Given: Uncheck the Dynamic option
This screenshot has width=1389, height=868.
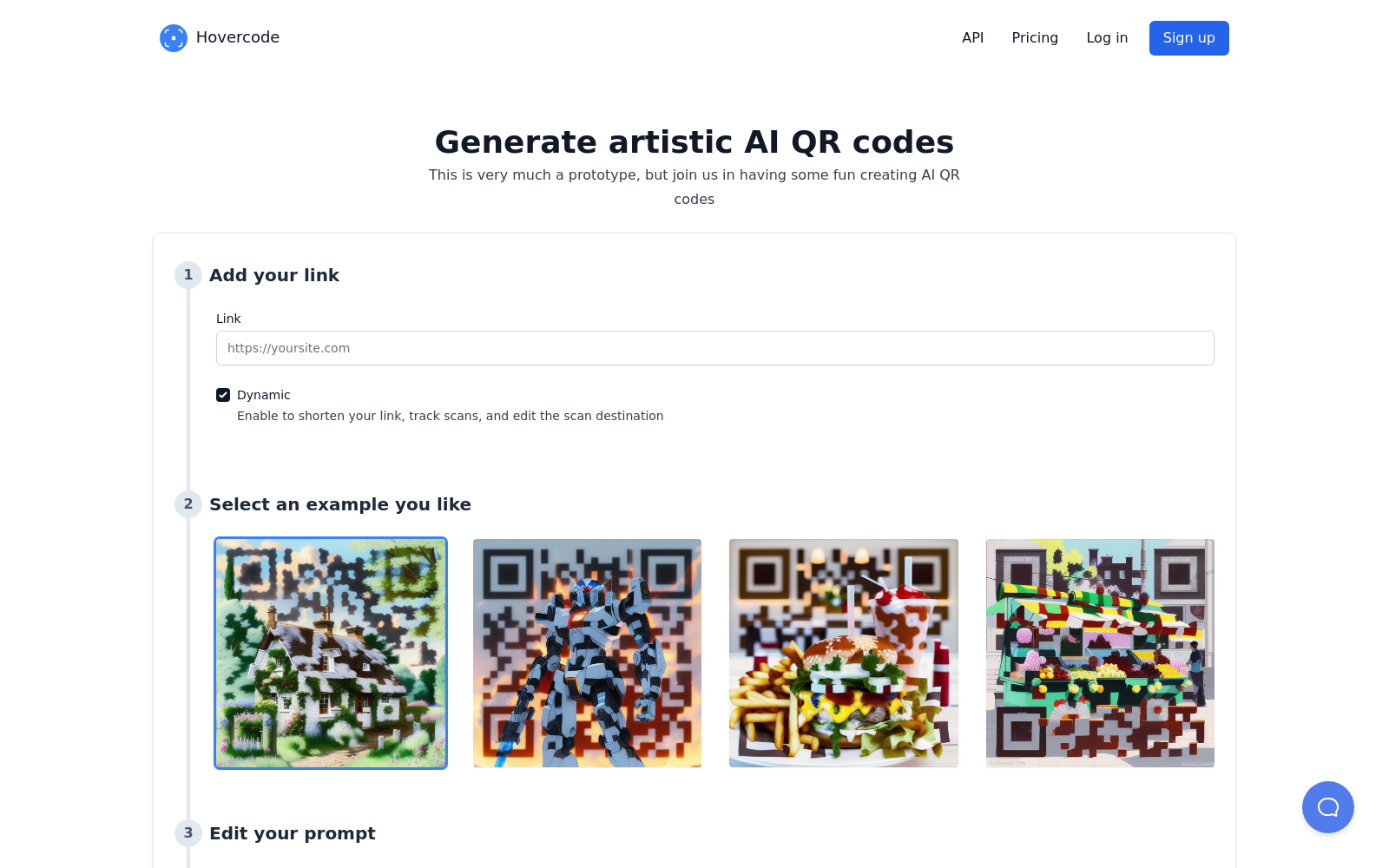Looking at the screenshot, I should 223,395.
